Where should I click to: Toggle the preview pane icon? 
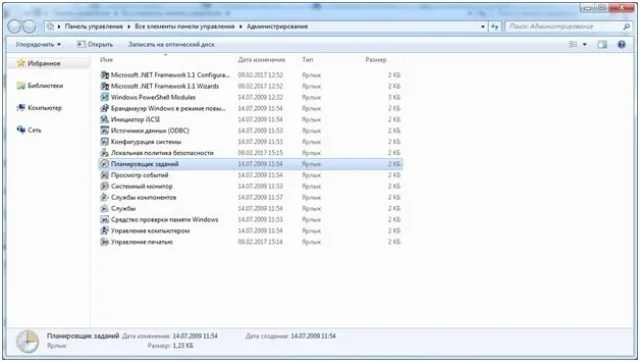pyautogui.click(x=602, y=44)
